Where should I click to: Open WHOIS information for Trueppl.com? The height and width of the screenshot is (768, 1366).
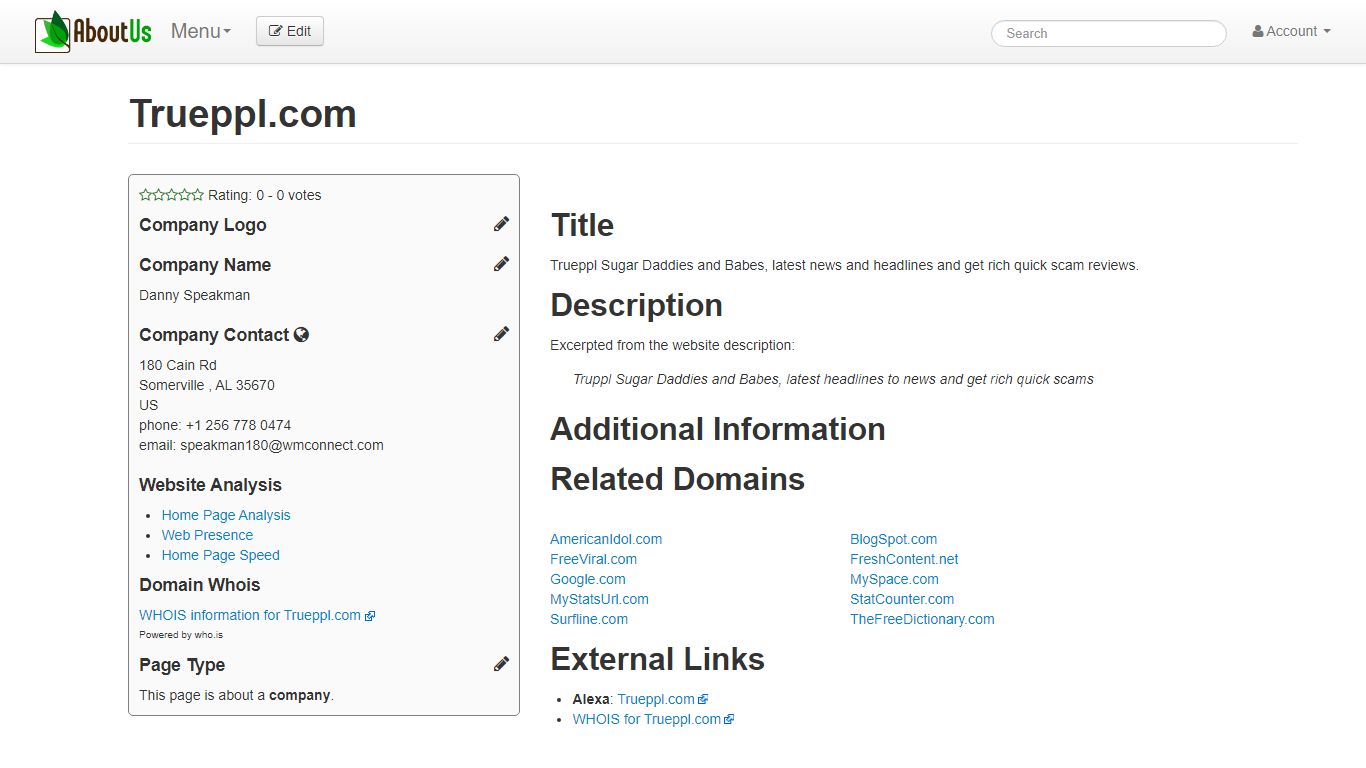pos(250,615)
